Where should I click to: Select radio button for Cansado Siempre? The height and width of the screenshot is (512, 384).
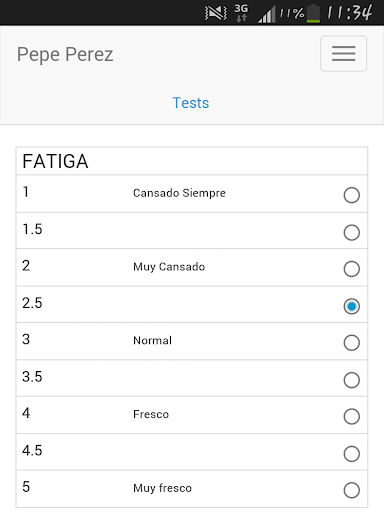click(351, 195)
